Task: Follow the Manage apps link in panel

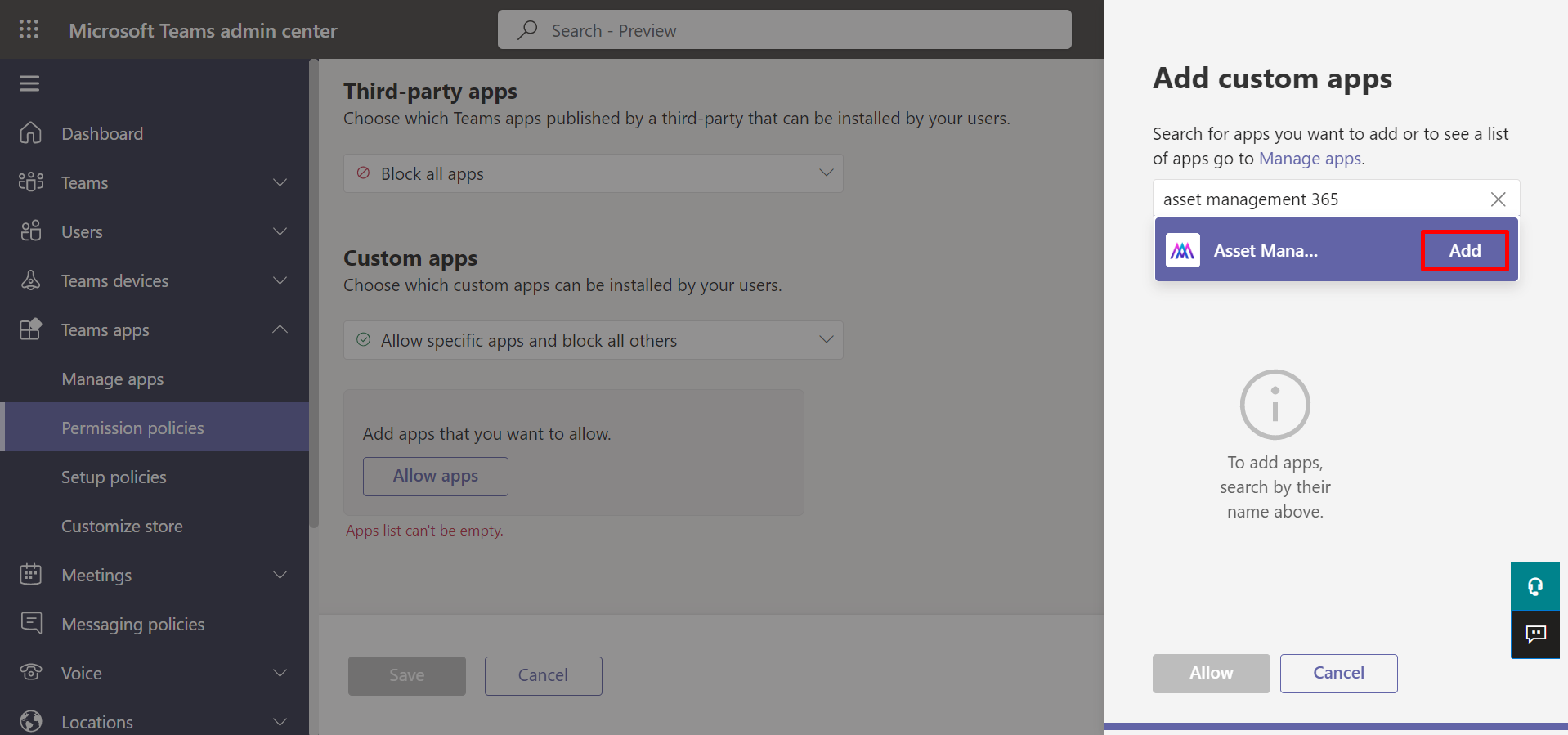Action: point(1310,159)
